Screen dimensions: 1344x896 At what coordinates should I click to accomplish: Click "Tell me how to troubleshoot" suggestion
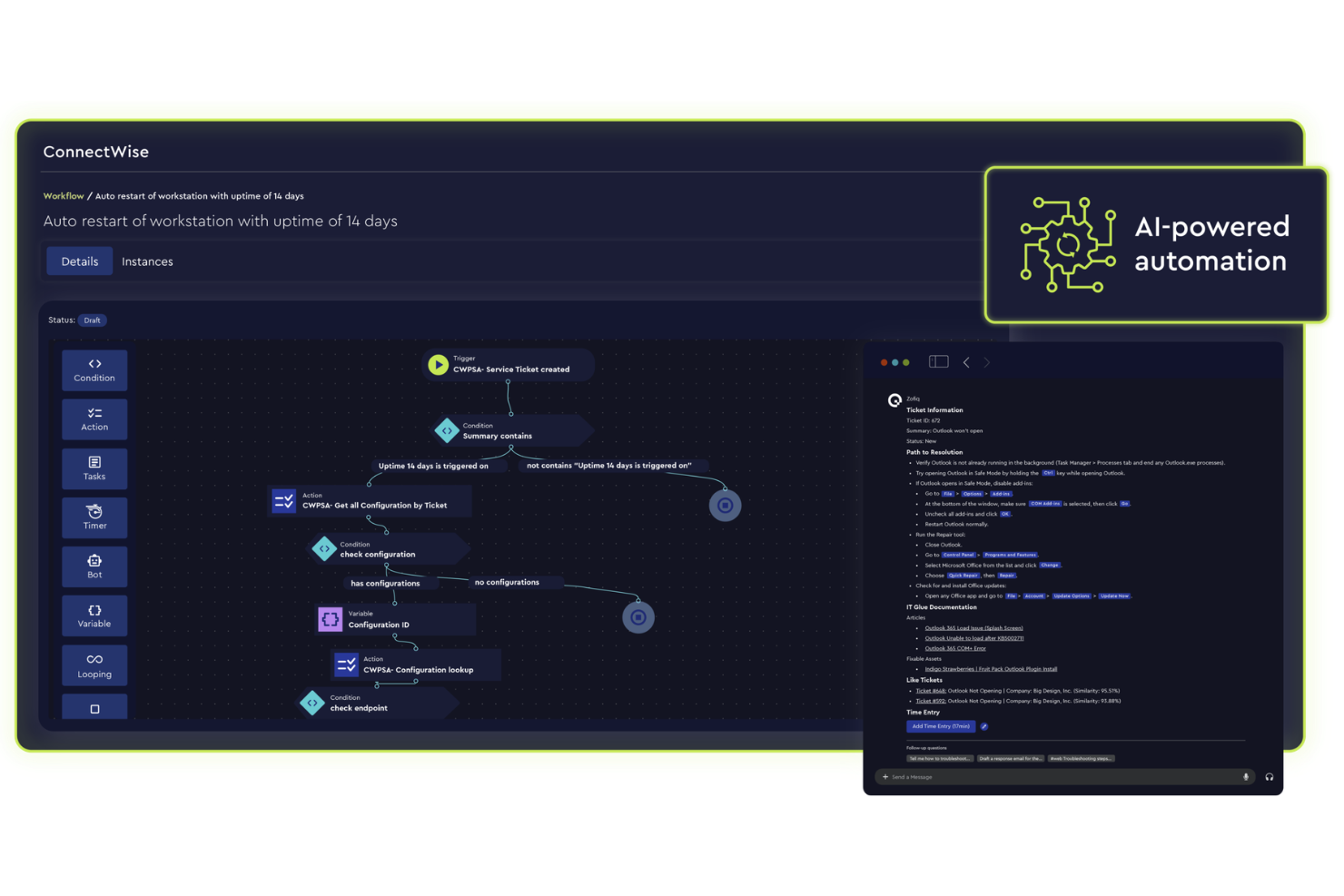coord(939,759)
